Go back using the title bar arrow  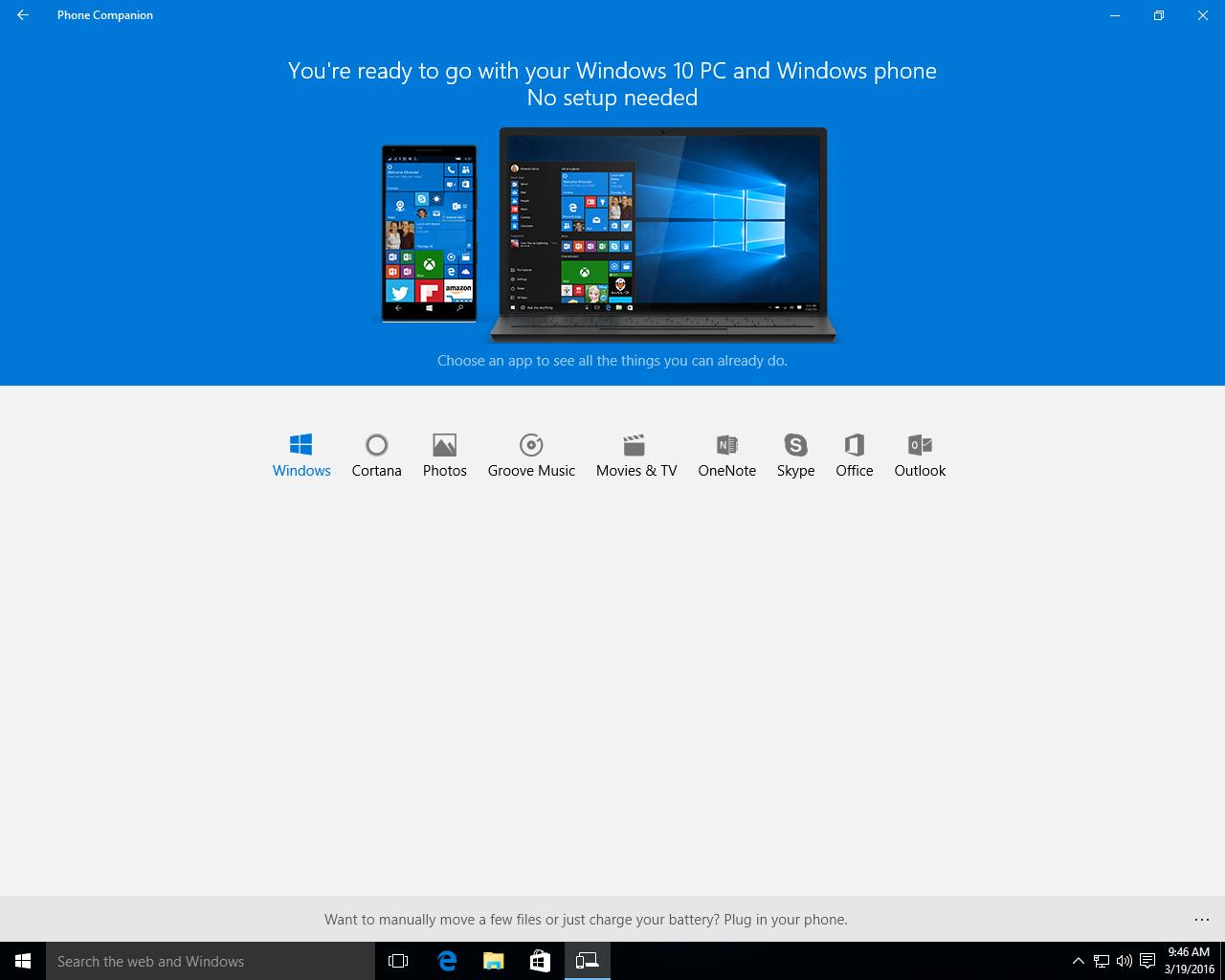point(23,15)
